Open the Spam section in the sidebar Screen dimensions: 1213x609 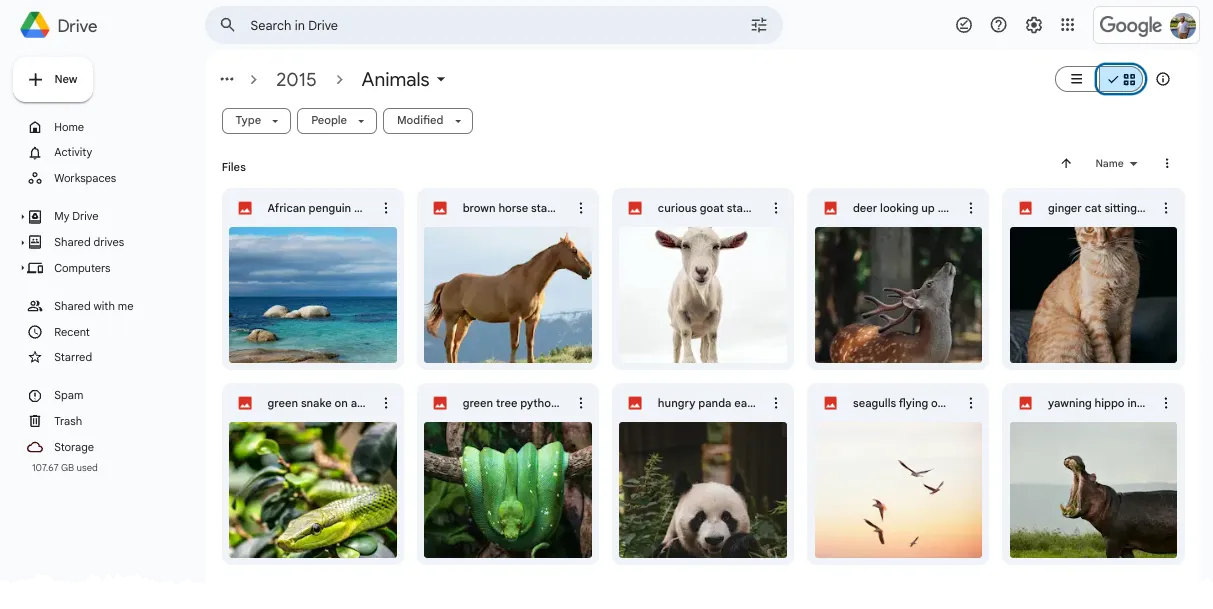tap(66, 395)
